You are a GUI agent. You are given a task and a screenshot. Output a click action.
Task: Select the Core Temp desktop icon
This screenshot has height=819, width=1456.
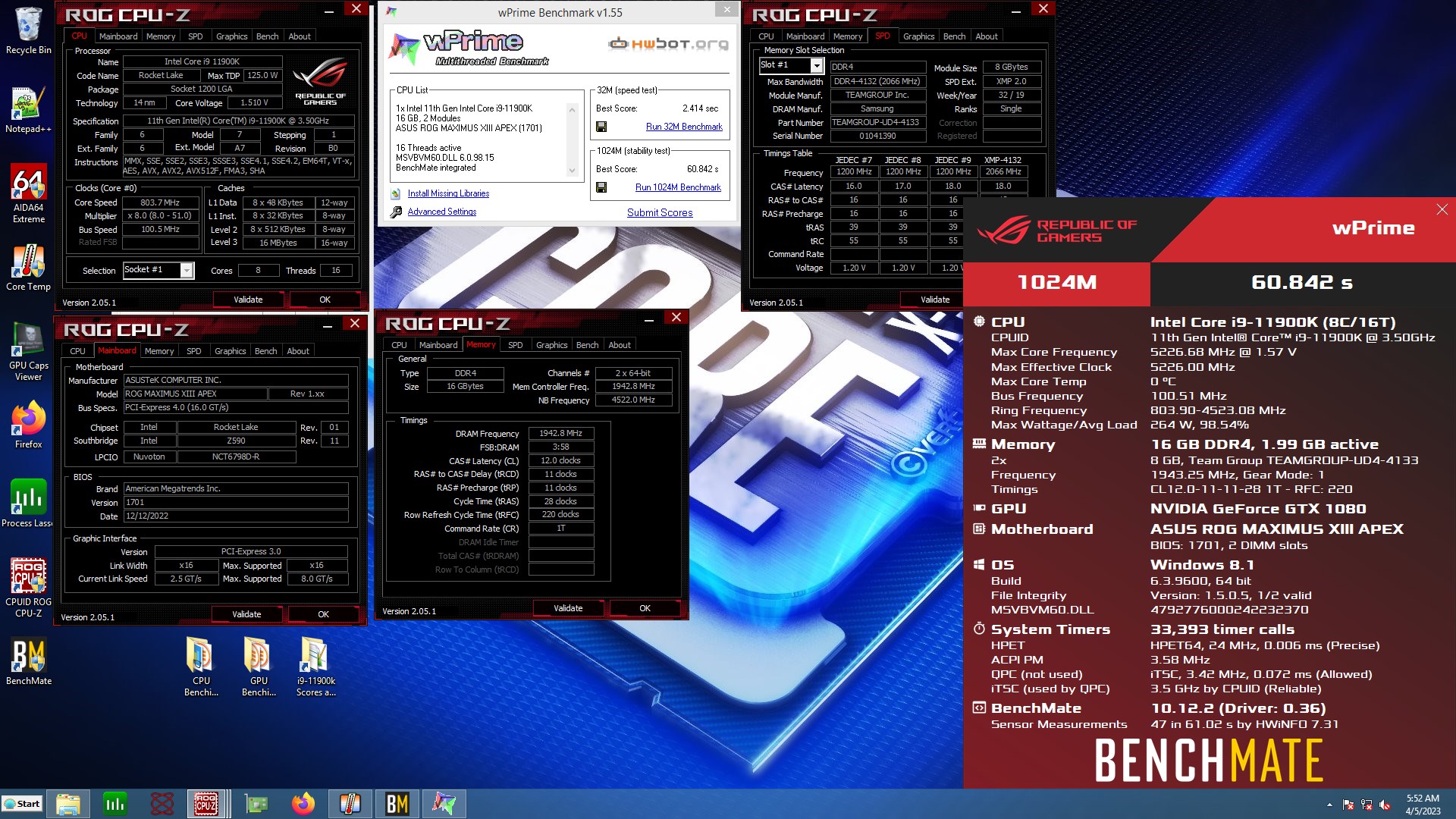(28, 268)
